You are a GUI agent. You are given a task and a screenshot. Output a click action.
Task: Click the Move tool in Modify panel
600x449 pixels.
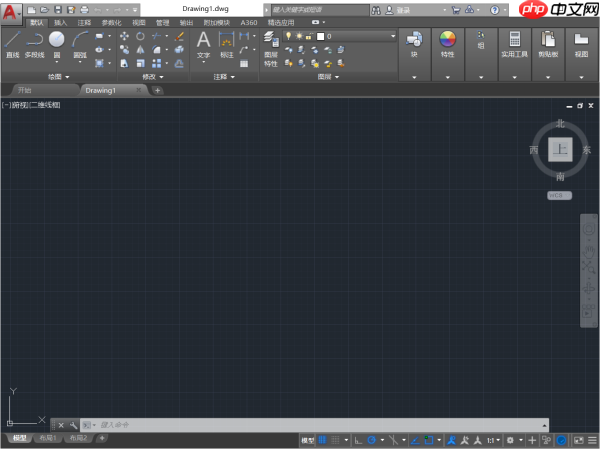point(124,36)
